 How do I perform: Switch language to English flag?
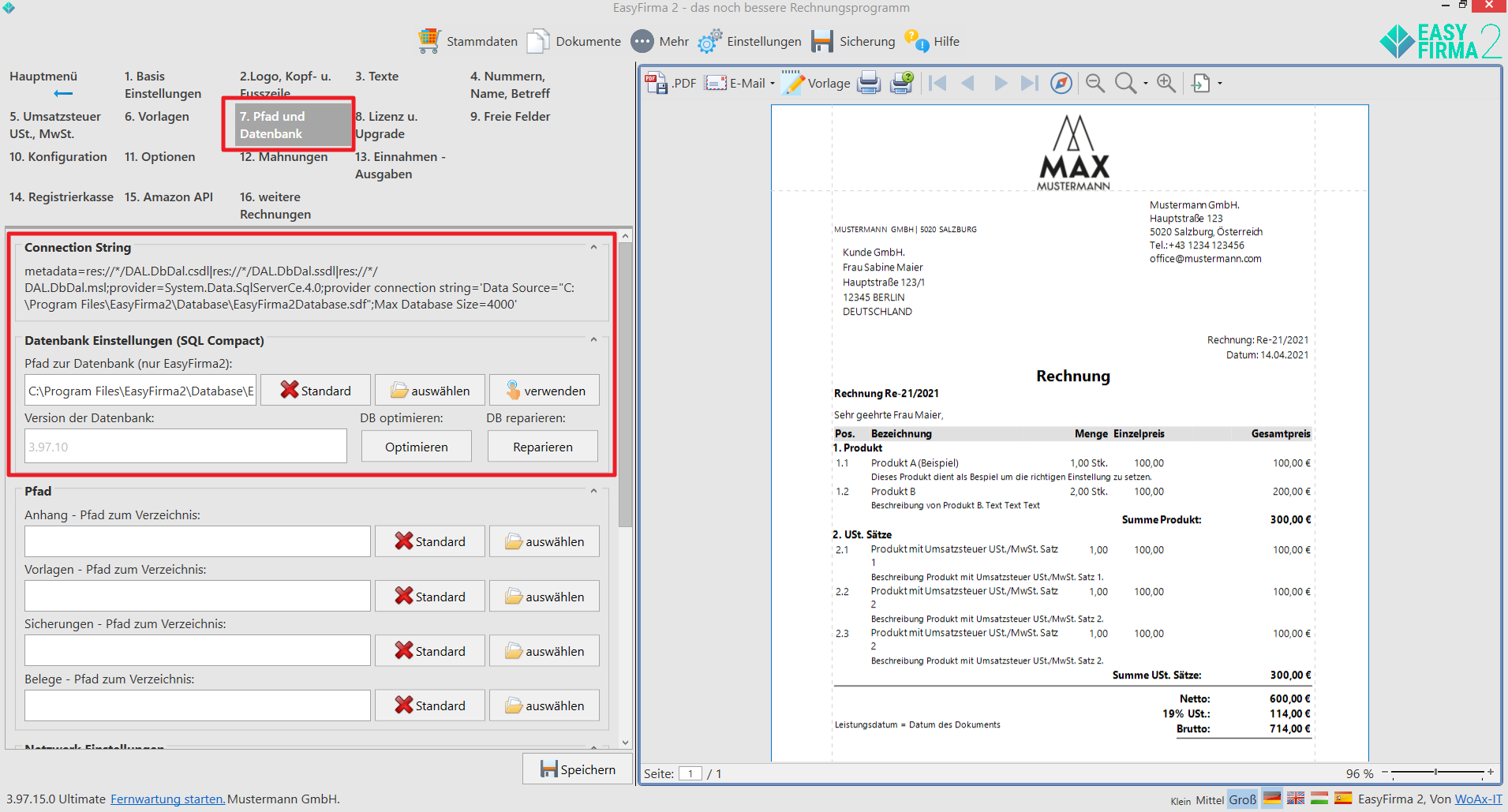(1296, 799)
